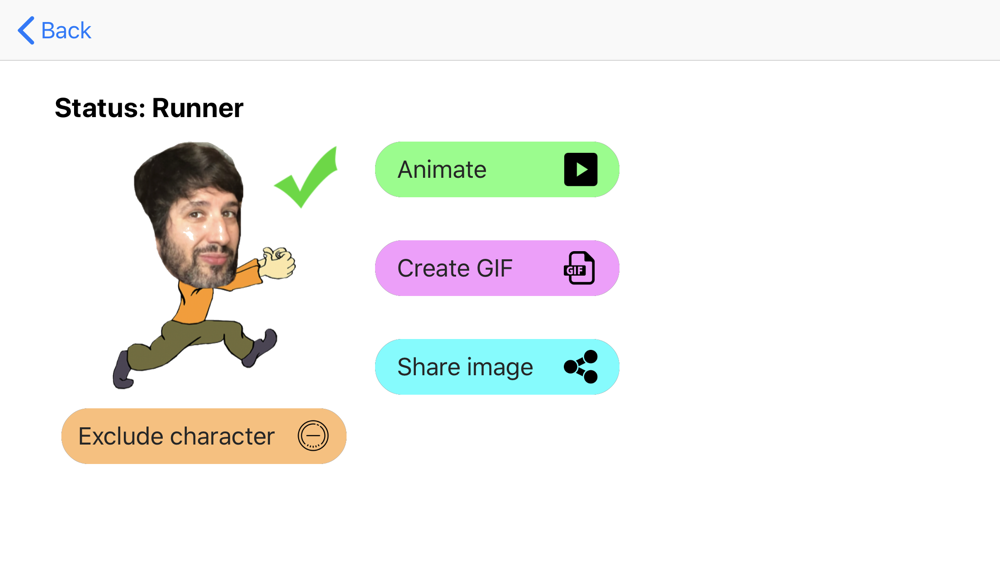Click the Status: Runner heading
Viewport: 1000px width, 563px height.
coord(149,108)
